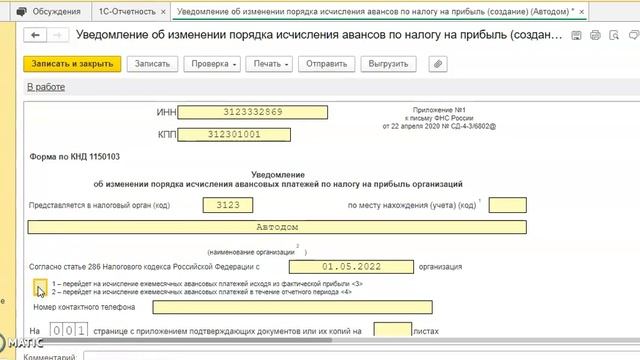Click the horizontal scrollbar of the form
Screen dimensions: 640x360
(x=188, y=340)
